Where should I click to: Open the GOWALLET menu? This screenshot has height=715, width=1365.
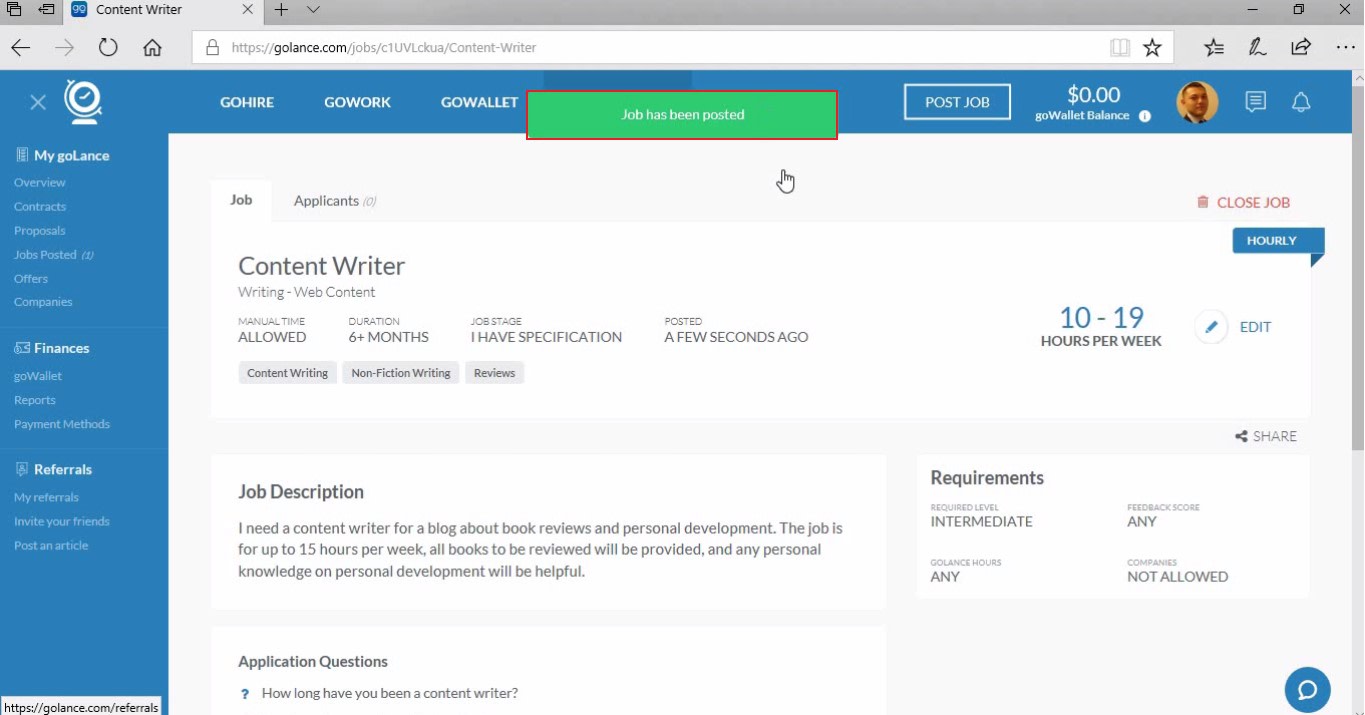(480, 102)
